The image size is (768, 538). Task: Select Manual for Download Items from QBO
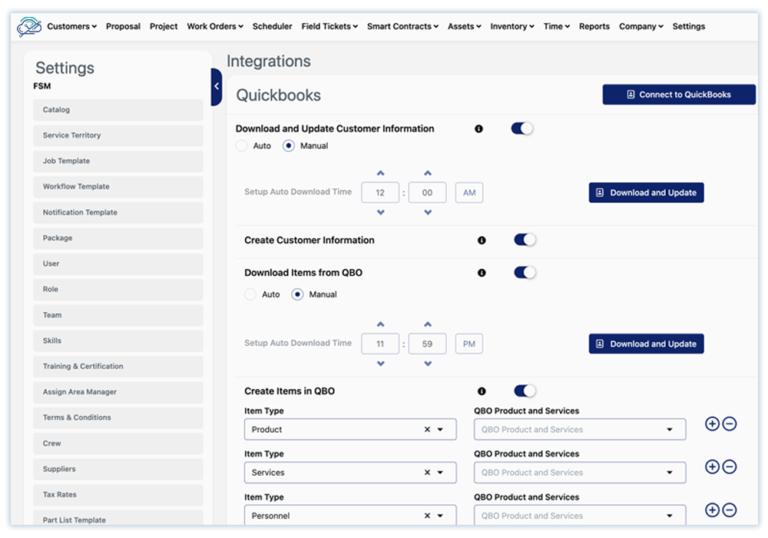[x=297, y=294]
